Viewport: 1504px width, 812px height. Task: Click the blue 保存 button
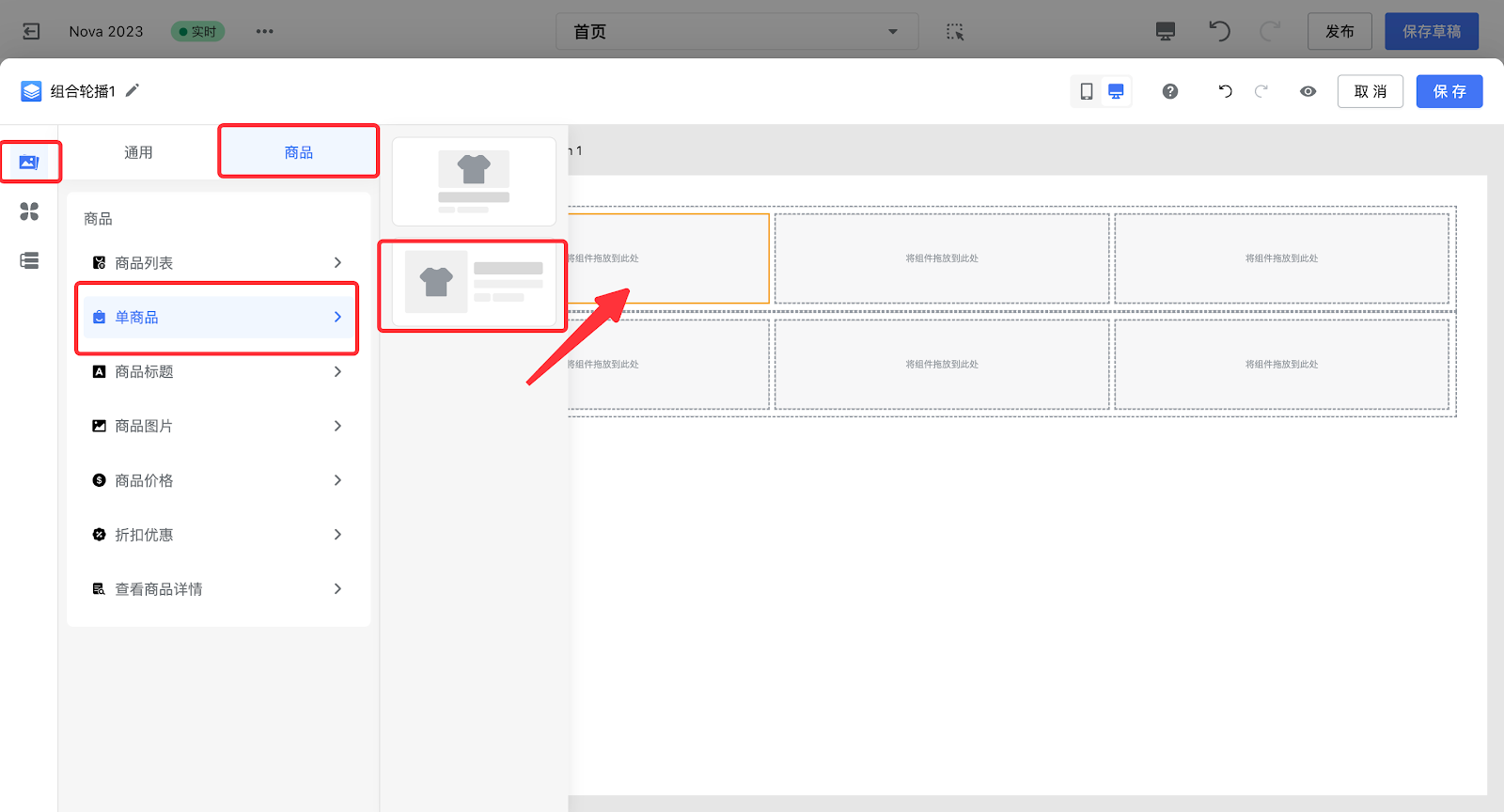click(x=1449, y=91)
